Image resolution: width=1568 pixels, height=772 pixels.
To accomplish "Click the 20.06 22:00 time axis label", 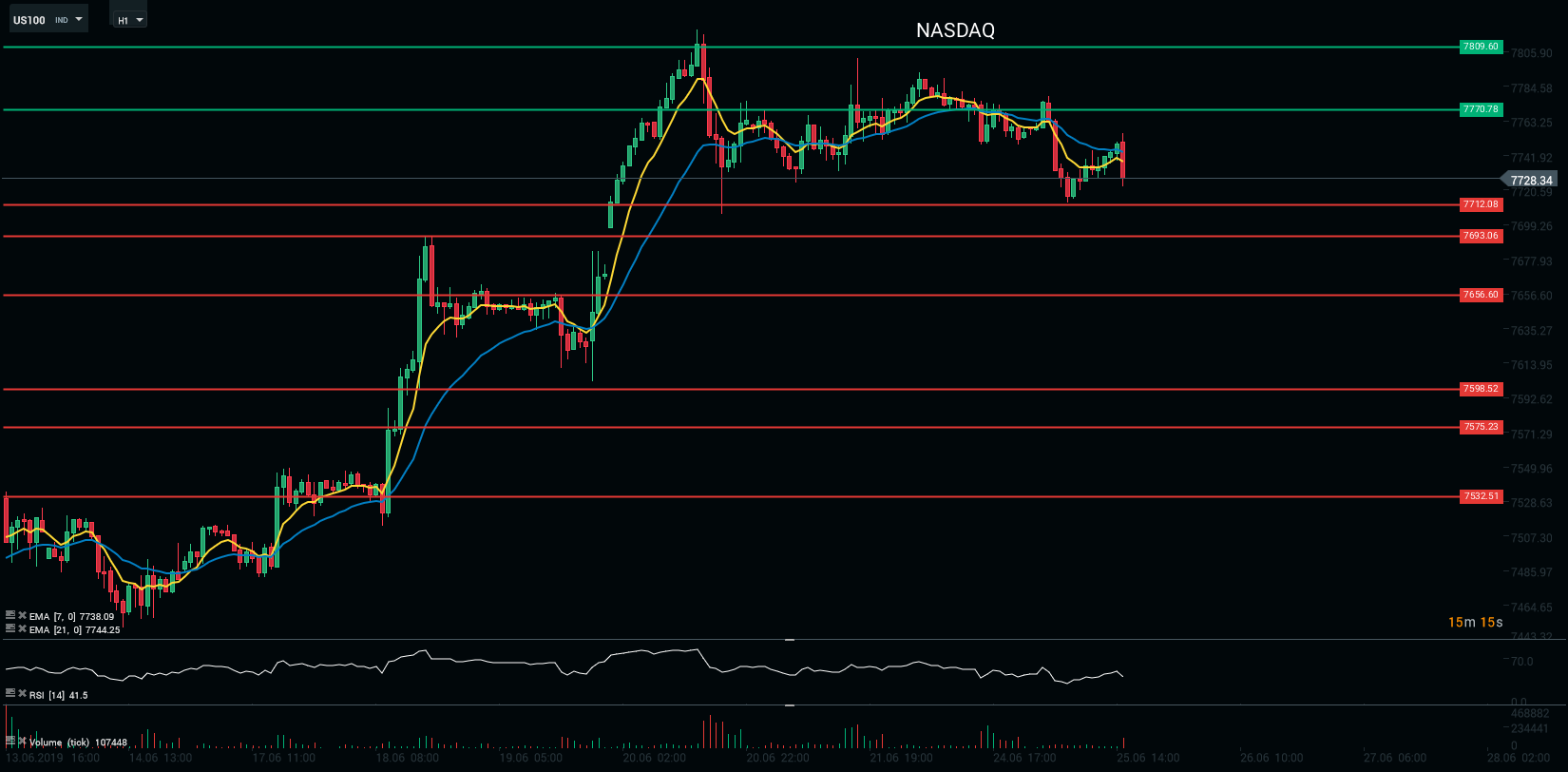I will pyautogui.click(x=778, y=758).
